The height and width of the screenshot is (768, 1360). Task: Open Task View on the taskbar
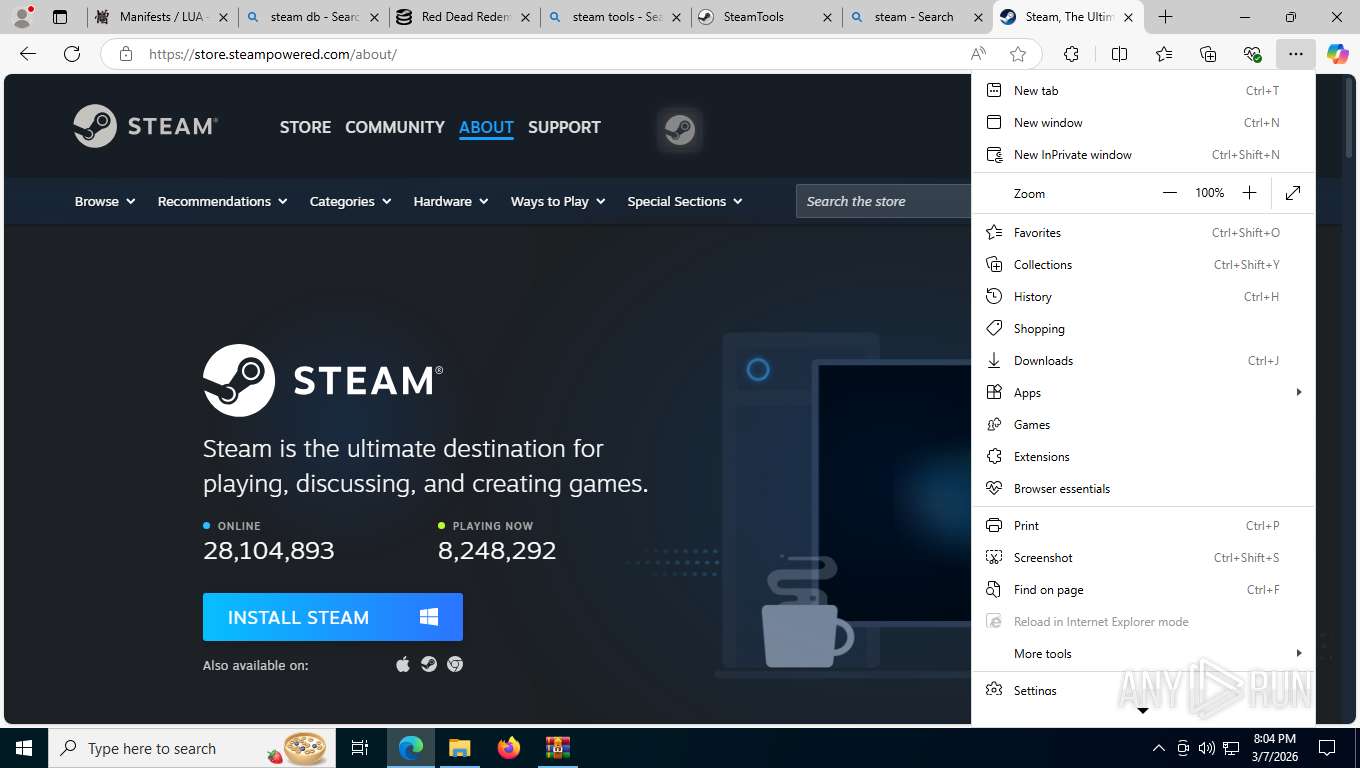[360, 748]
